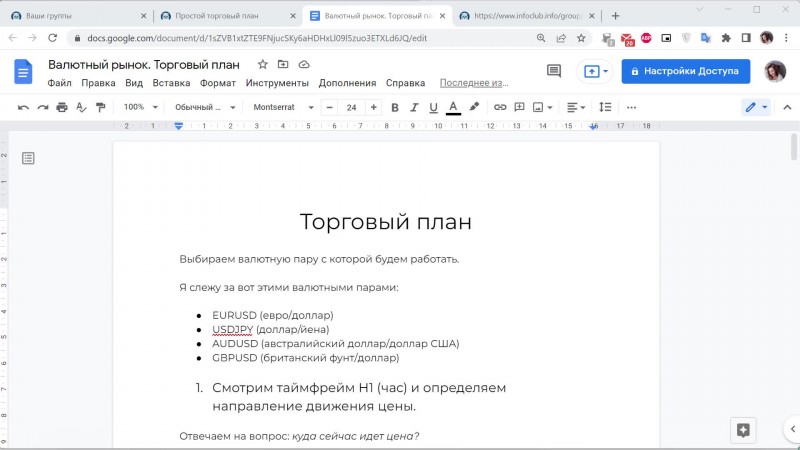The width and height of the screenshot is (800, 450).
Task: Open the highlight color picker
Action: pyautogui.click(x=474, y=107)
